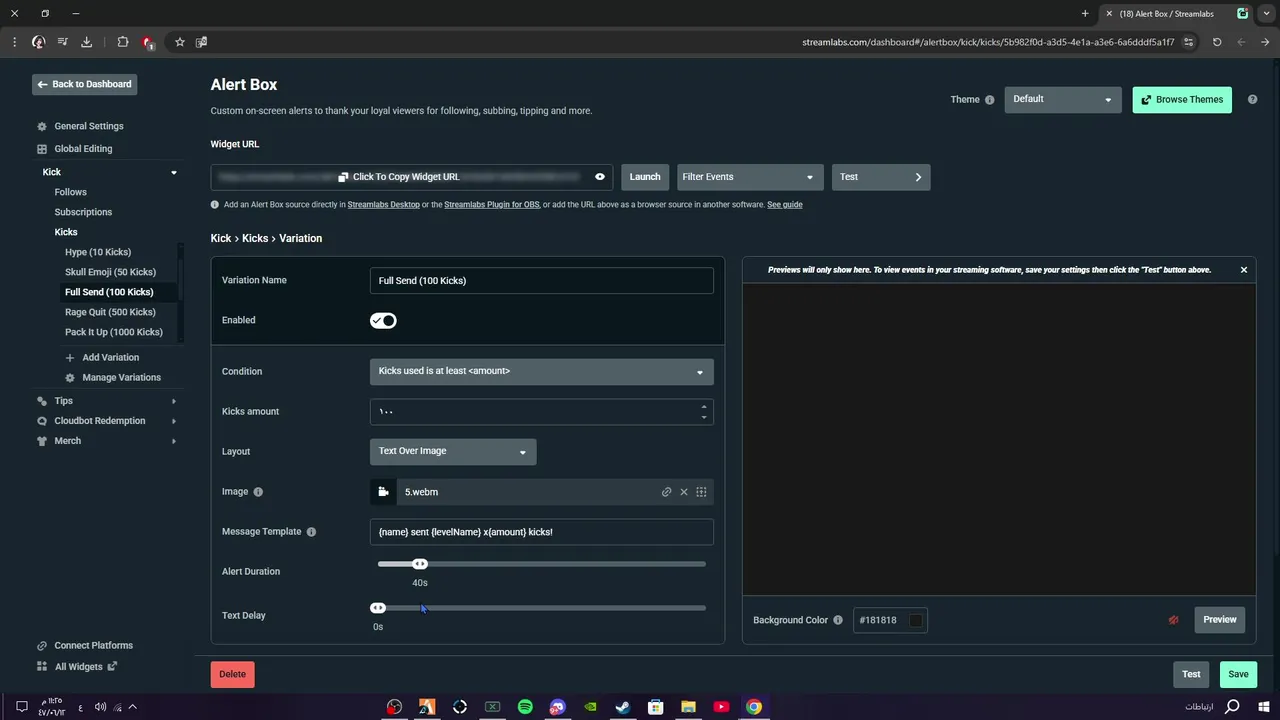Click the red Delete button

(232, 674)
